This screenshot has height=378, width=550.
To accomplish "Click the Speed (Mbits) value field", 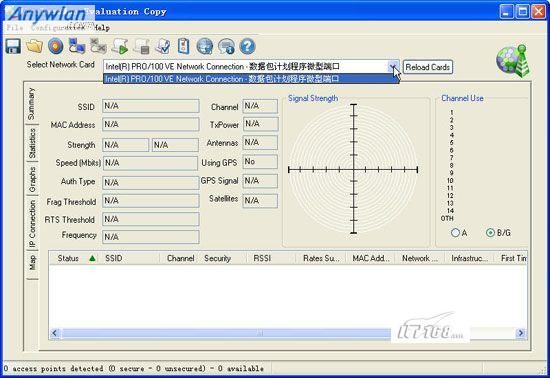I will tap(151, 163).
